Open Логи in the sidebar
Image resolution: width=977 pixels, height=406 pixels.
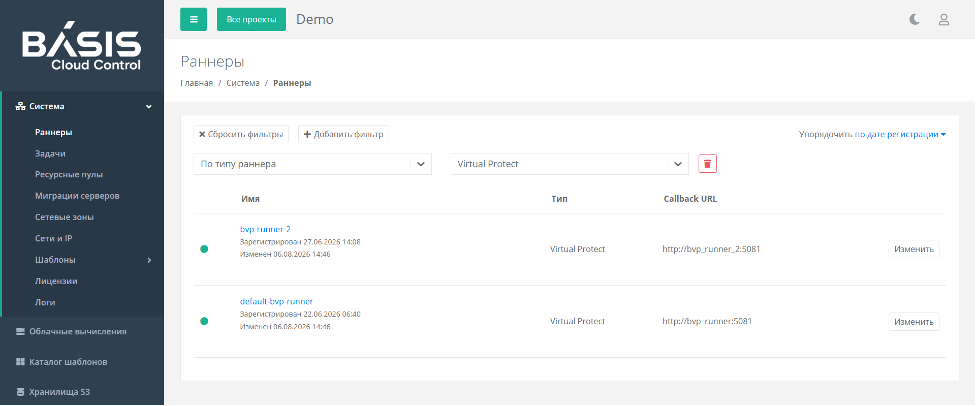point(45,303)
